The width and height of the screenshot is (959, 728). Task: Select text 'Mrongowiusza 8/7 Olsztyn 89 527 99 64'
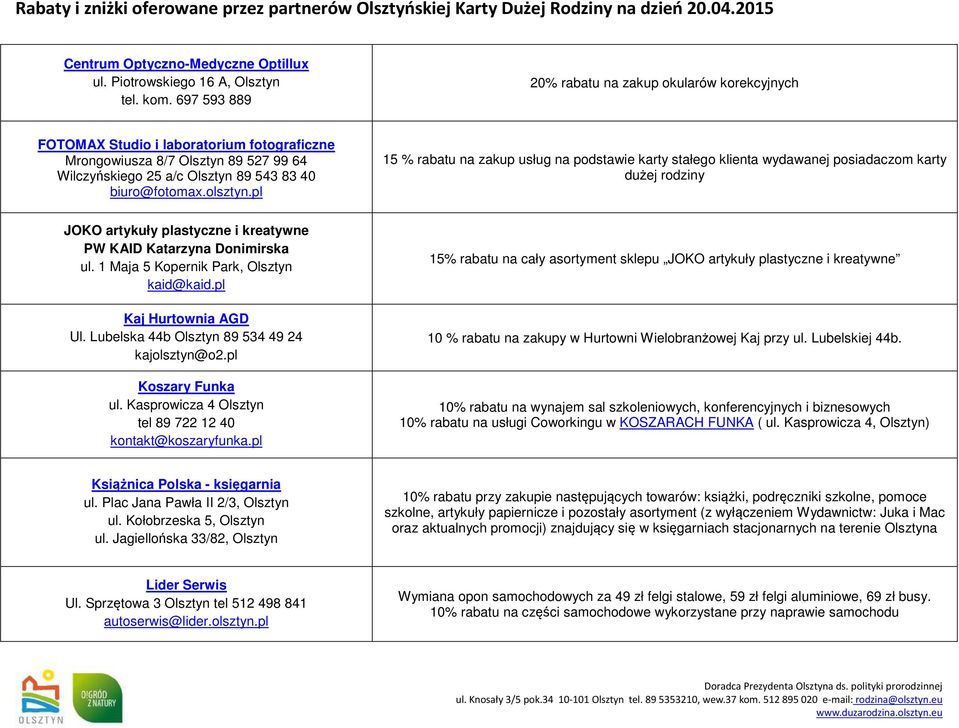point(186,161)
